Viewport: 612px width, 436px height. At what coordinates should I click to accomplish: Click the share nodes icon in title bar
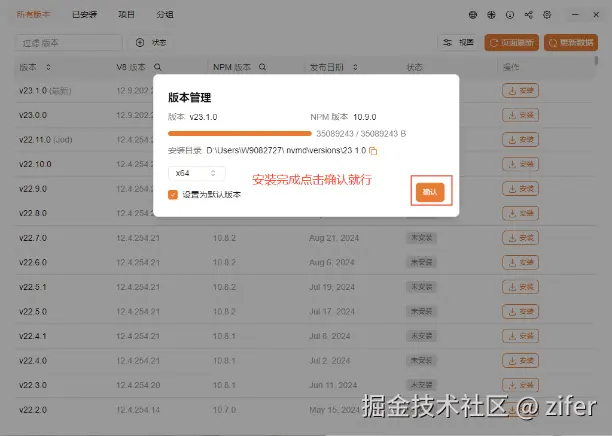pos(528,15)
